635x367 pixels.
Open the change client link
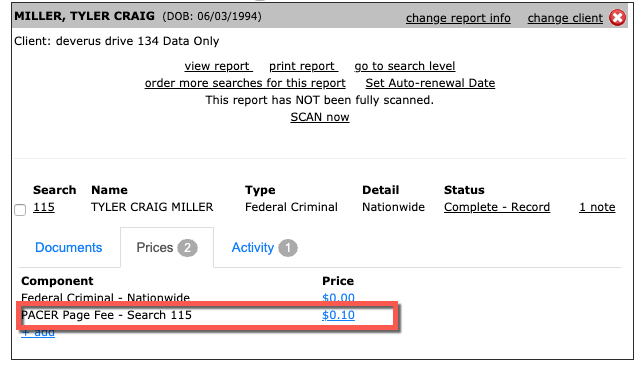coord(565,18)
